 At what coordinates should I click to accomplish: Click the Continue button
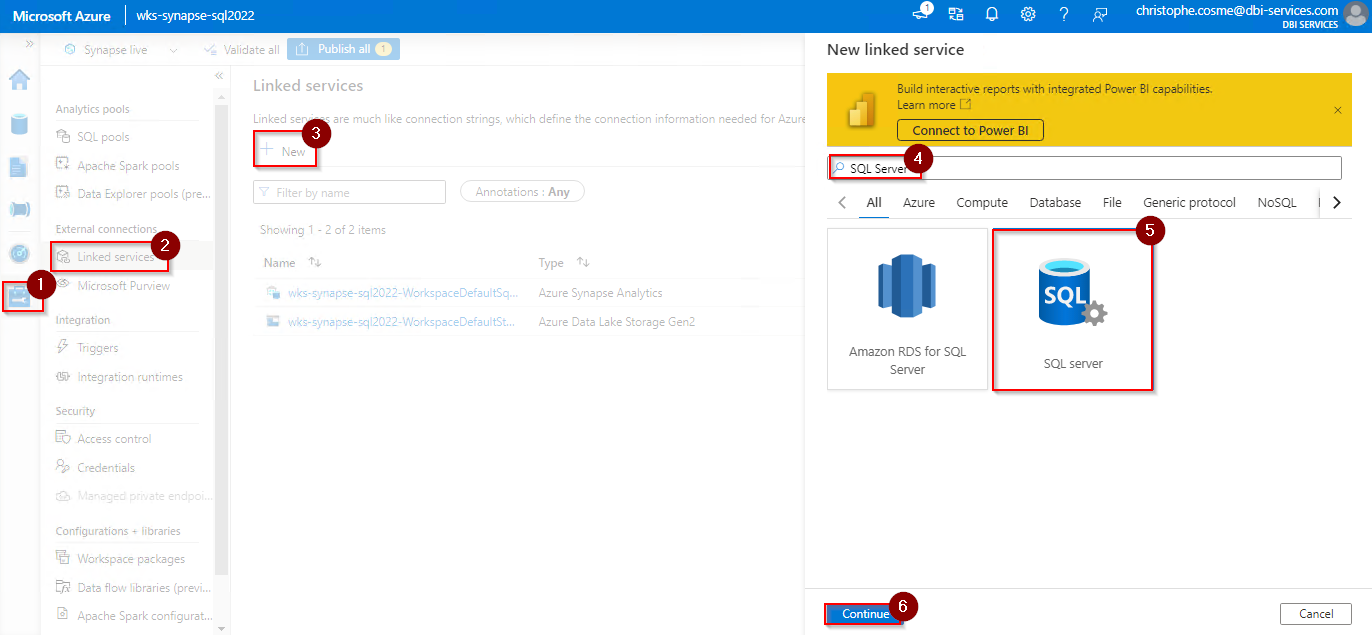point(864,614)
